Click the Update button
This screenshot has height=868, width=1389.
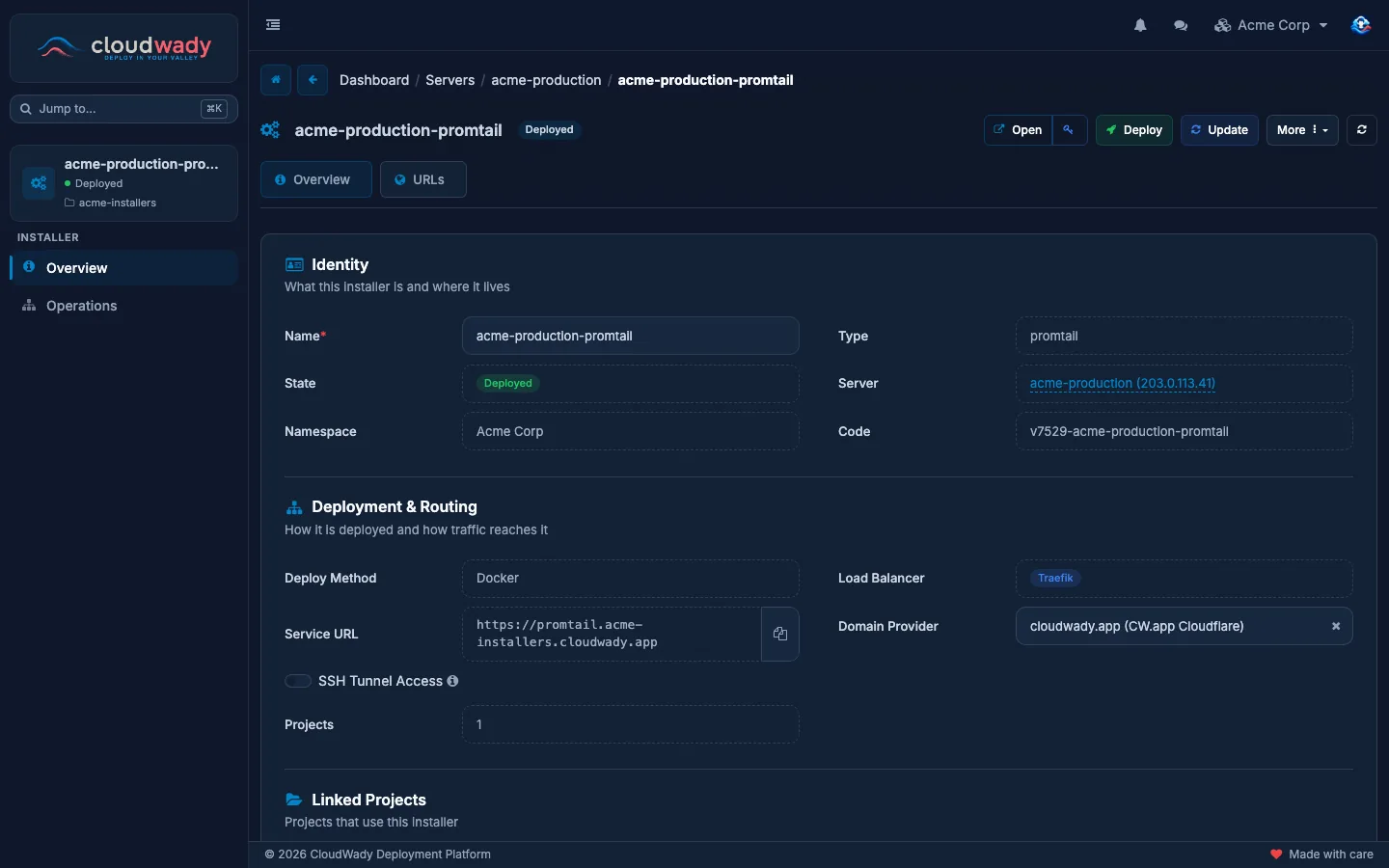1219,130
